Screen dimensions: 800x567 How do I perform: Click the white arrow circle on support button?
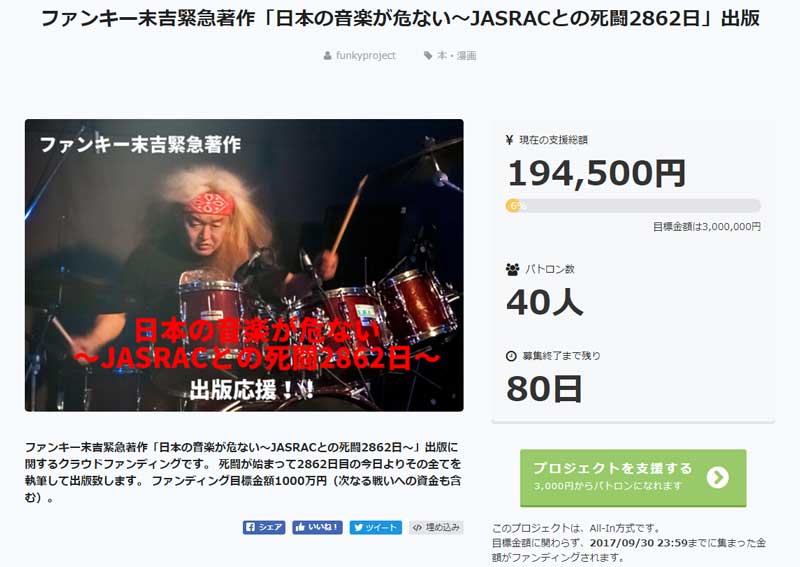717,477
